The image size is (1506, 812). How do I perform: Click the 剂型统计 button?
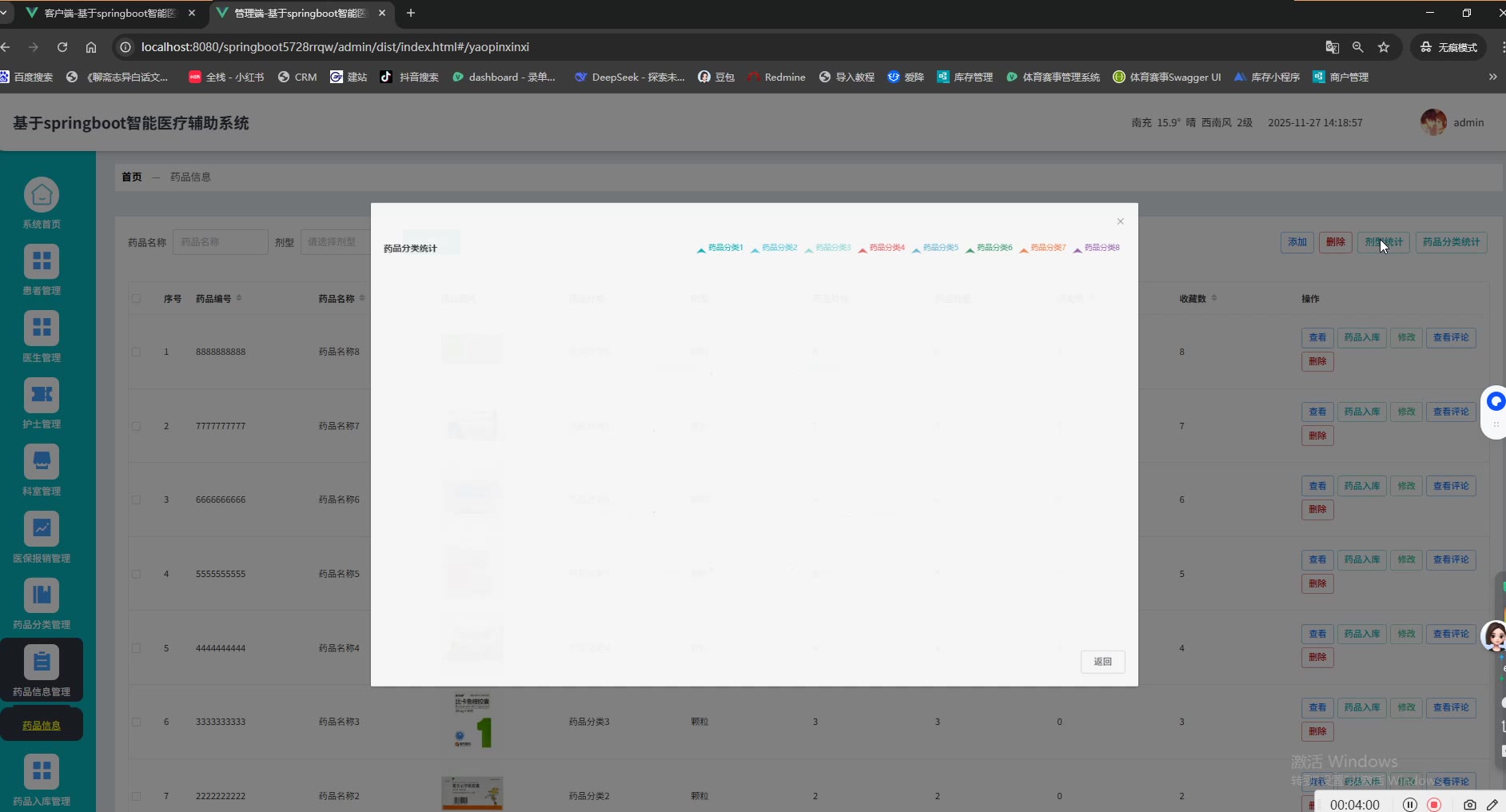(1384, 242)
